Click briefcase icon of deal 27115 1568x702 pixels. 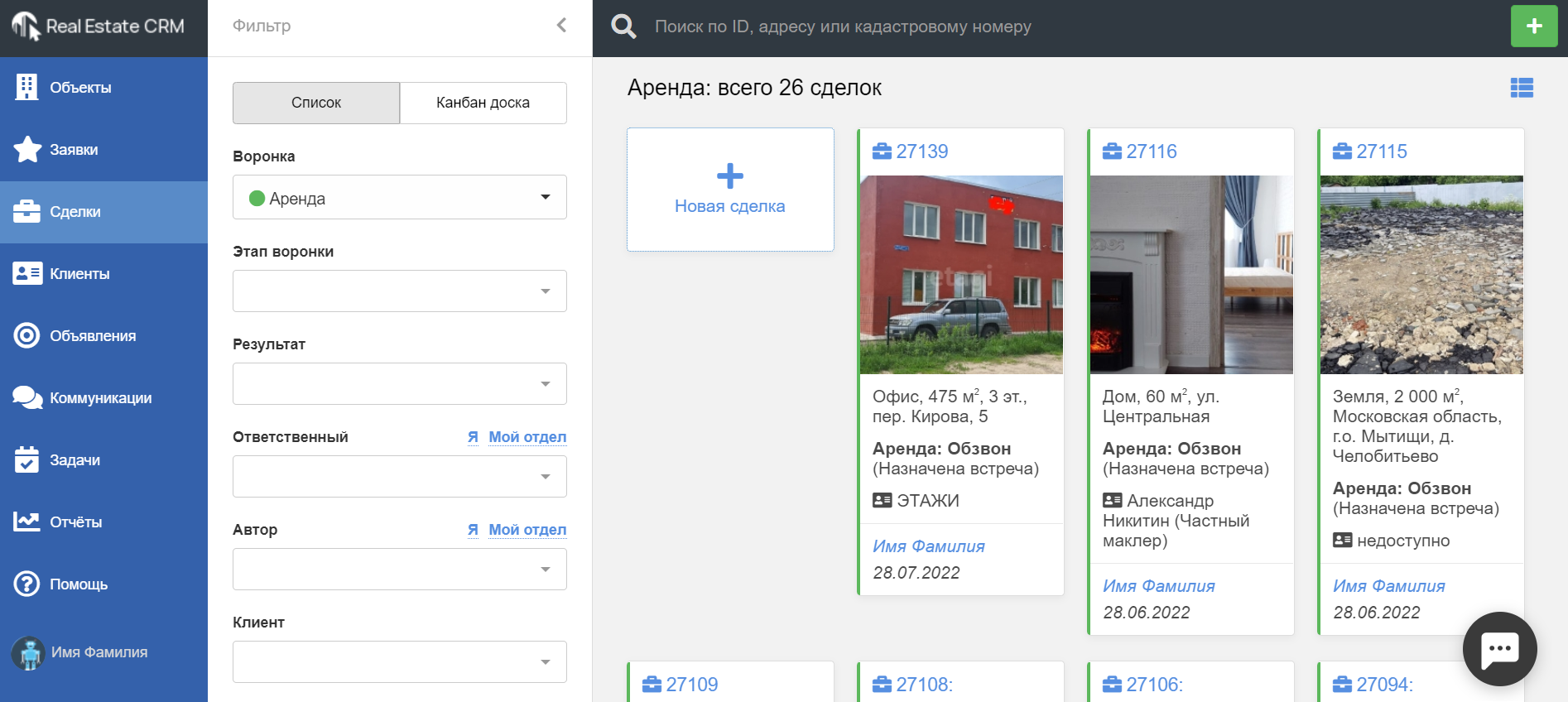[1343, 151]
